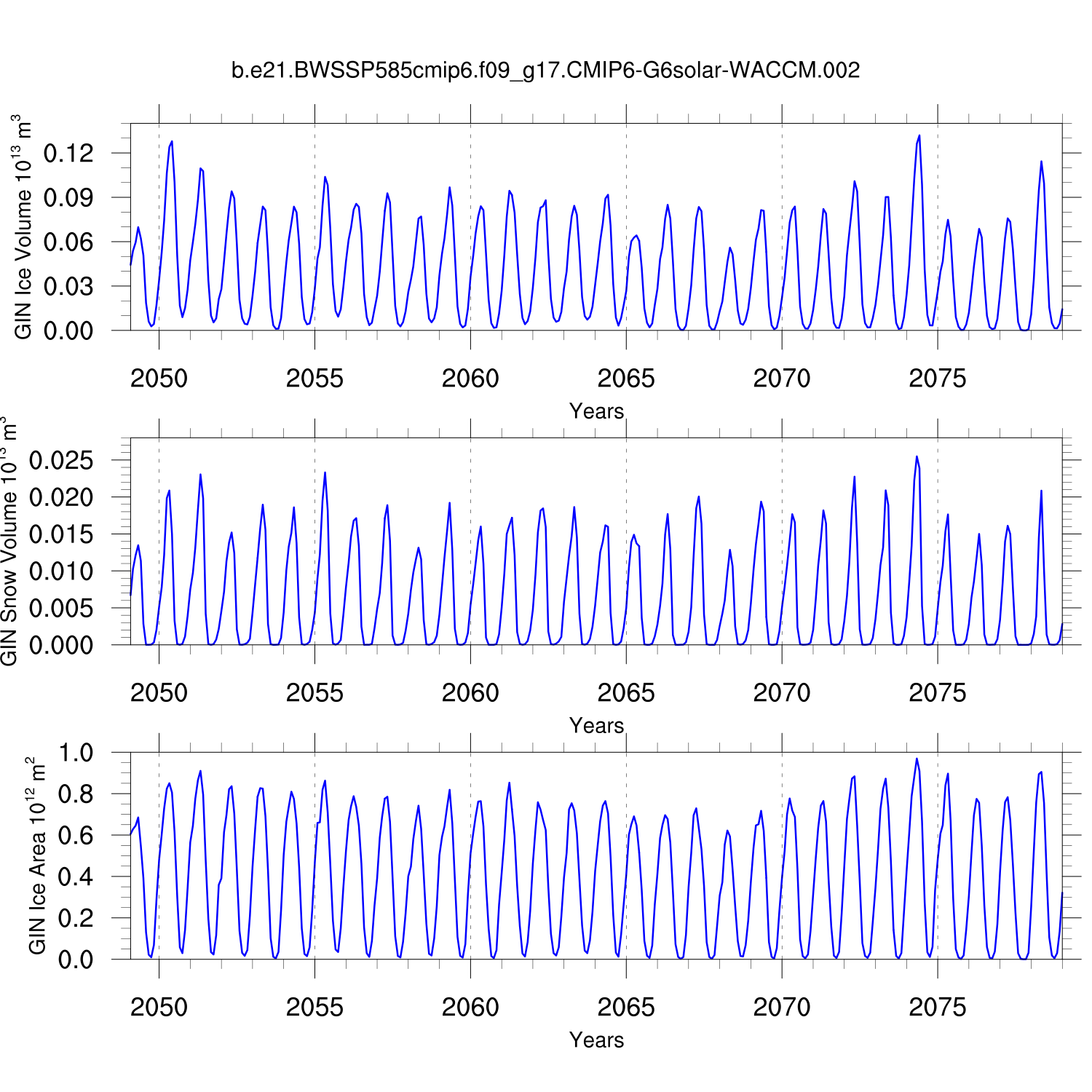Screen dimensions: 1092x1092
Task: Select the GIN Snow Volume y-axis label
Action: point(9,542)
